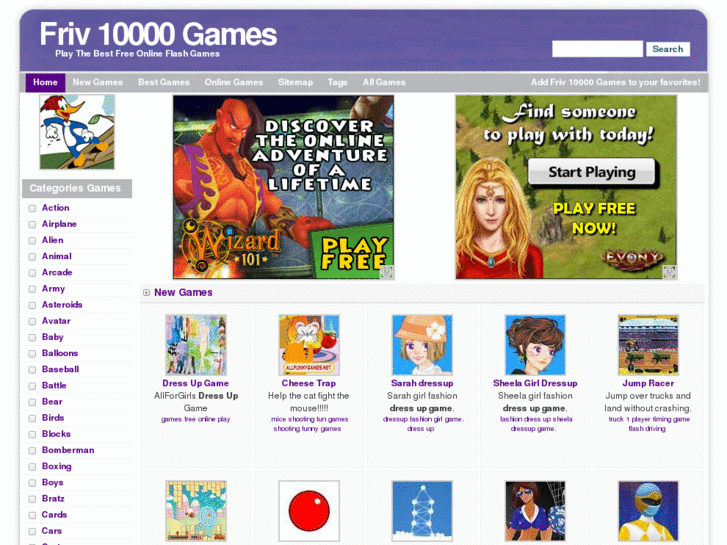727x545 pixels.
Task: Click the Search button
Action: click(x=668, y=49)
